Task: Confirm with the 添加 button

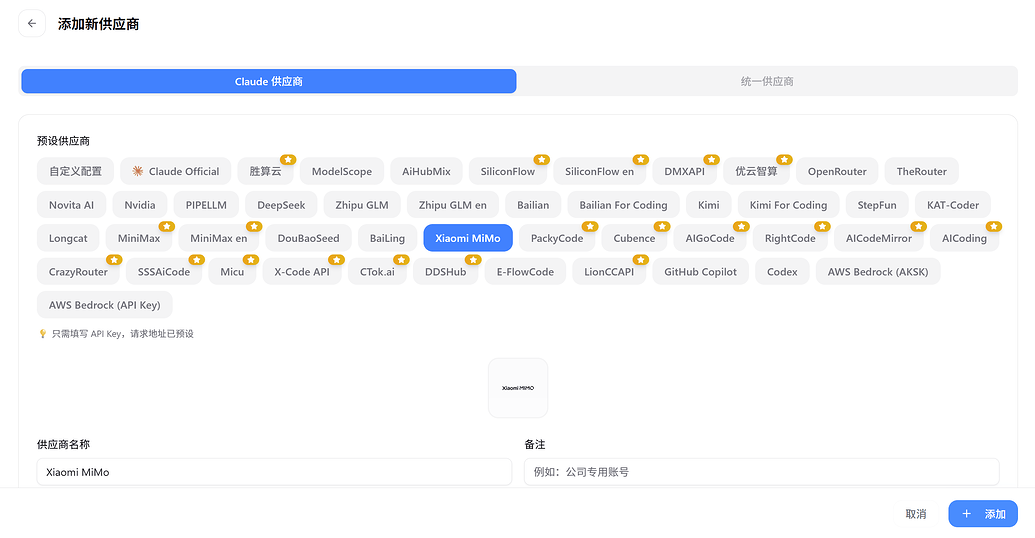Action: pos(983,514)
